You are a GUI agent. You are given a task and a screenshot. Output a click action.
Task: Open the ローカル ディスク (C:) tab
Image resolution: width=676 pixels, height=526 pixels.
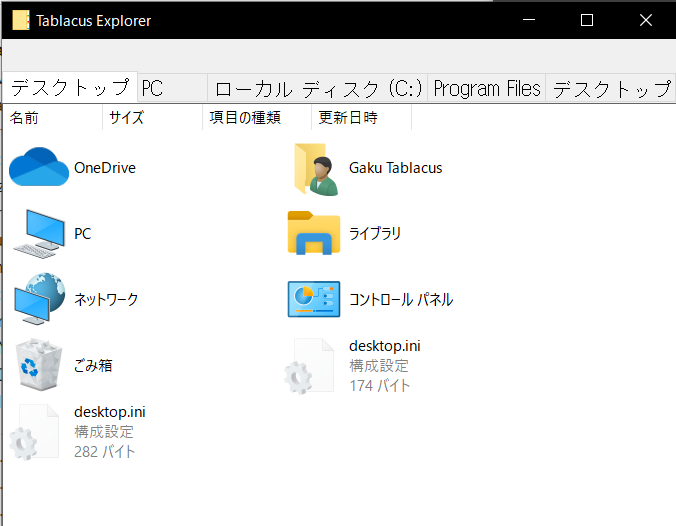[318, 88]
